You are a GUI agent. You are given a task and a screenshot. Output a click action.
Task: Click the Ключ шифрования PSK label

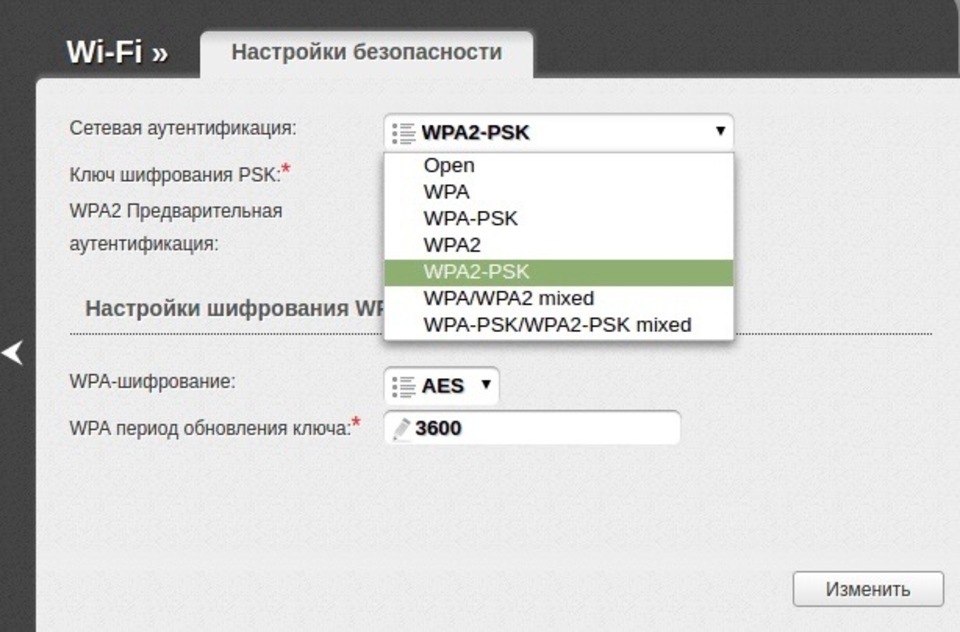click(174, 174)
